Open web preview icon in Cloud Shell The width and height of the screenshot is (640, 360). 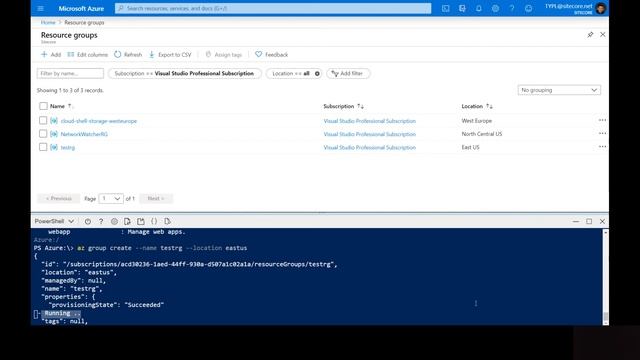click(x=167, y=221)
